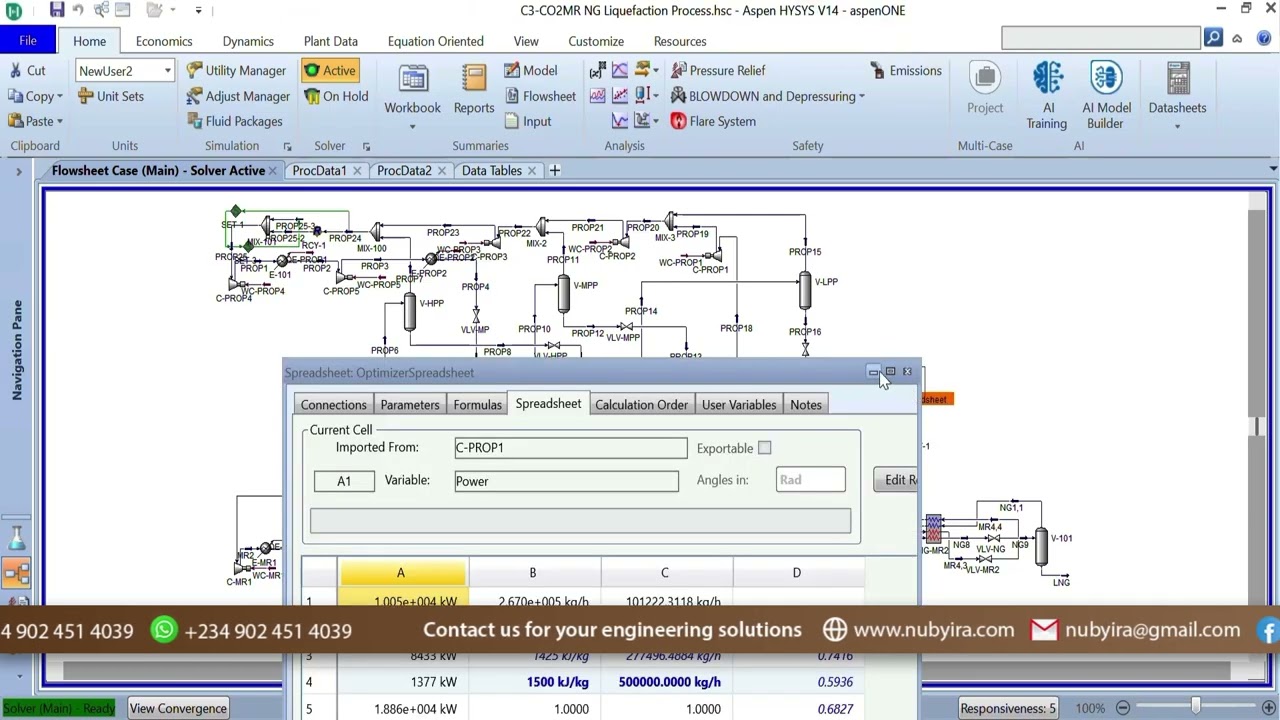The image size is (1280, 720).
Task: Open the Simulation group dialog launcher
Action: coord(287,146)
